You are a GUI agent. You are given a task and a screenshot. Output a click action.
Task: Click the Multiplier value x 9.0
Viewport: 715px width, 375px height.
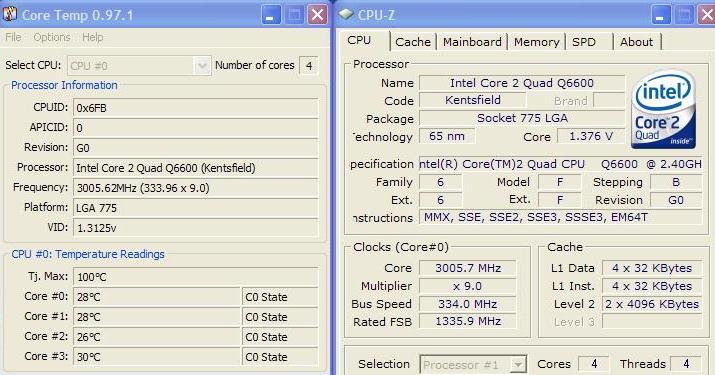(468, 286)
